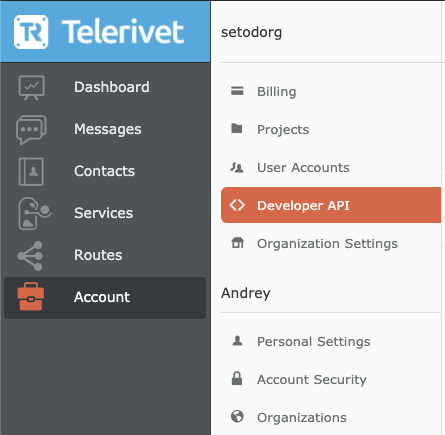Open the Routes section
The width and height of the screenshot is (445, 435).
click(x=98, y=255)
